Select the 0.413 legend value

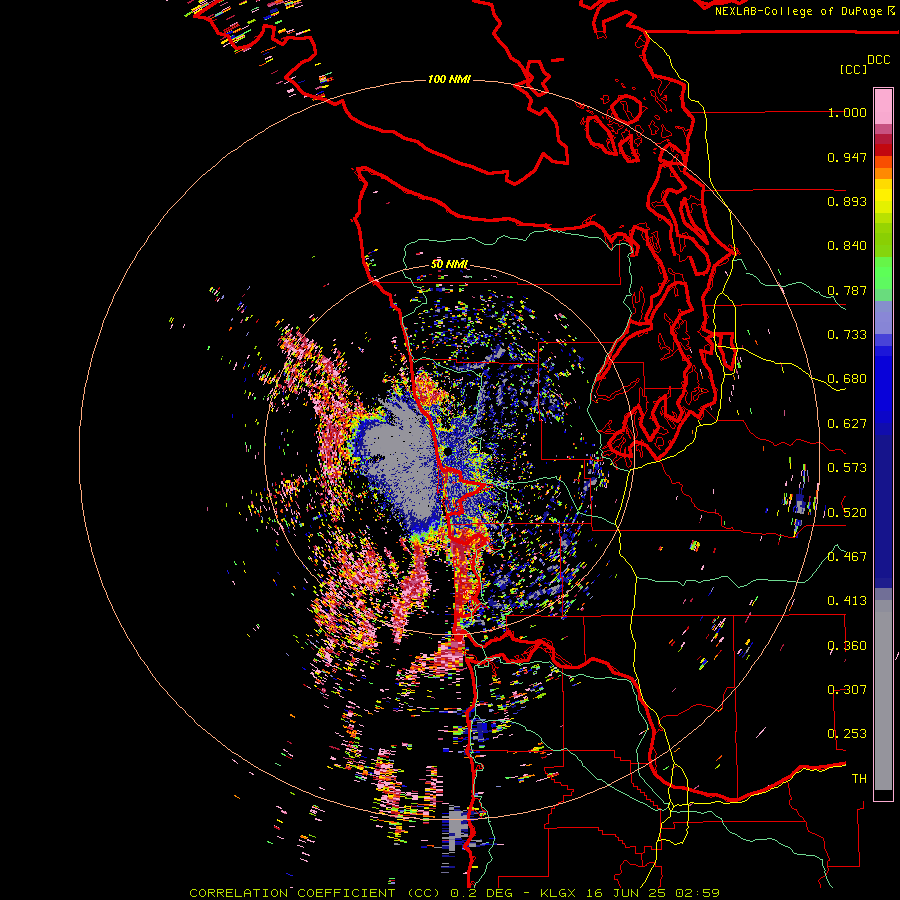pyautogui.click(x=847, y=601)
